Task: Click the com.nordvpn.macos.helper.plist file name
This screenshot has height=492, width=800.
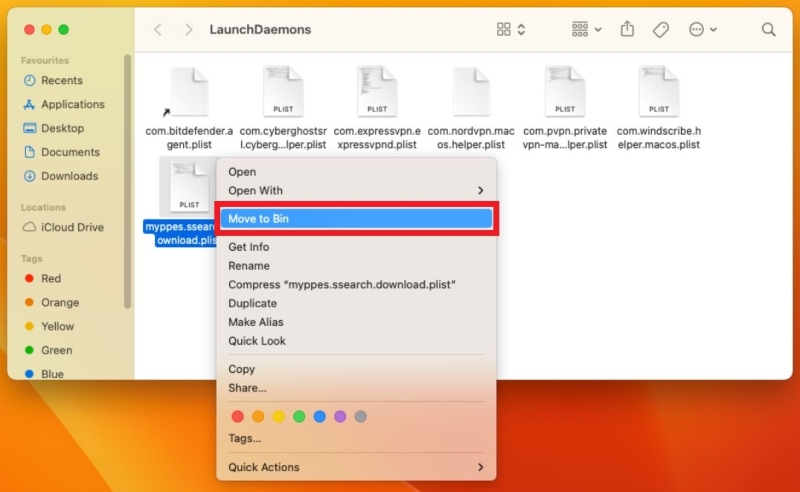Action: pyautogui.click(x=471, y=138)
